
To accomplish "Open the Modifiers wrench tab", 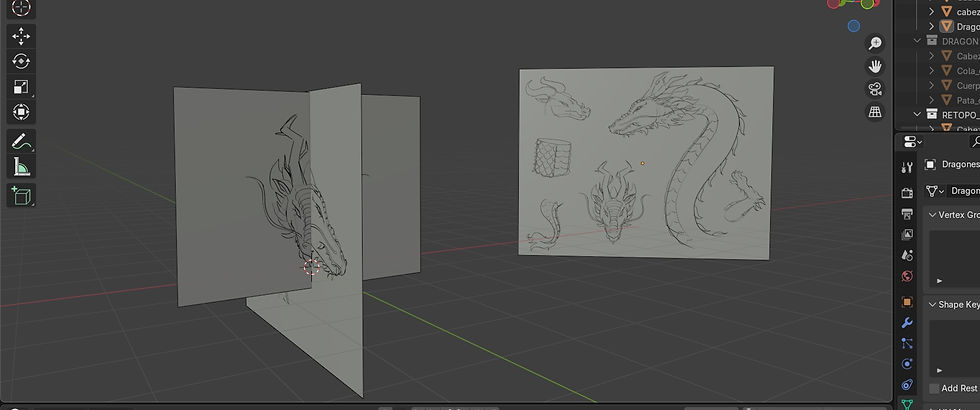I will tap(907, 322).
